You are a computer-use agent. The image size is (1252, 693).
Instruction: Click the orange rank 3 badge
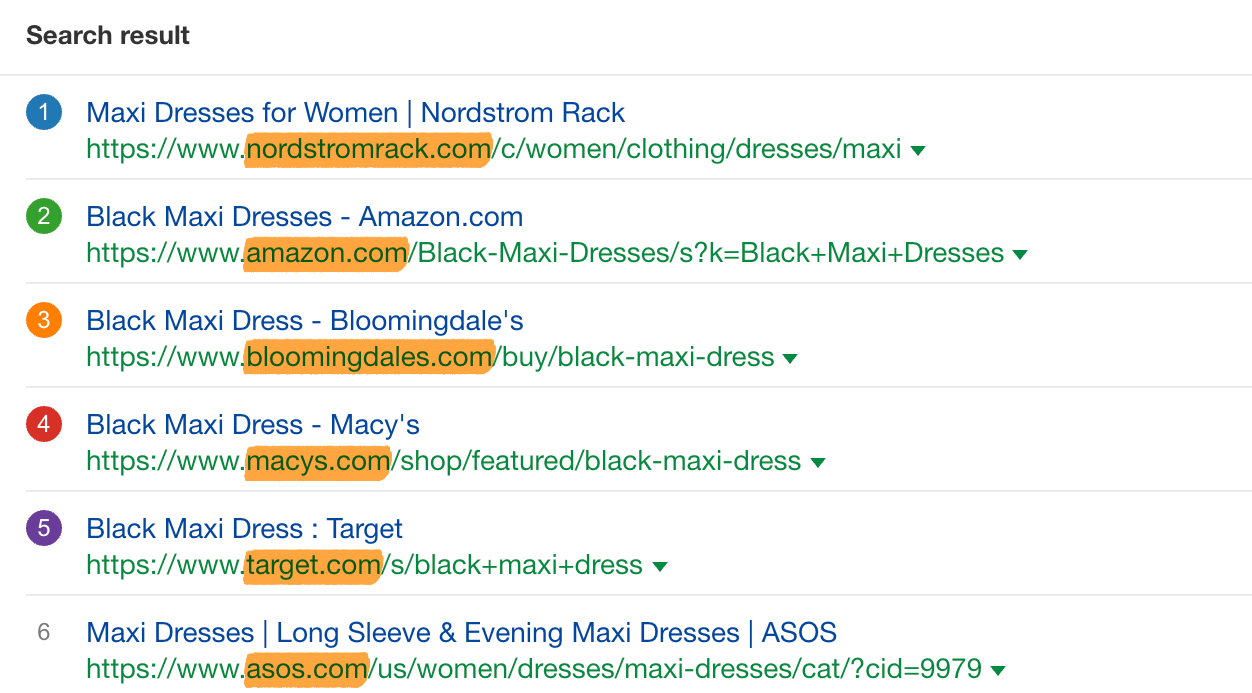tap(44, 320)
